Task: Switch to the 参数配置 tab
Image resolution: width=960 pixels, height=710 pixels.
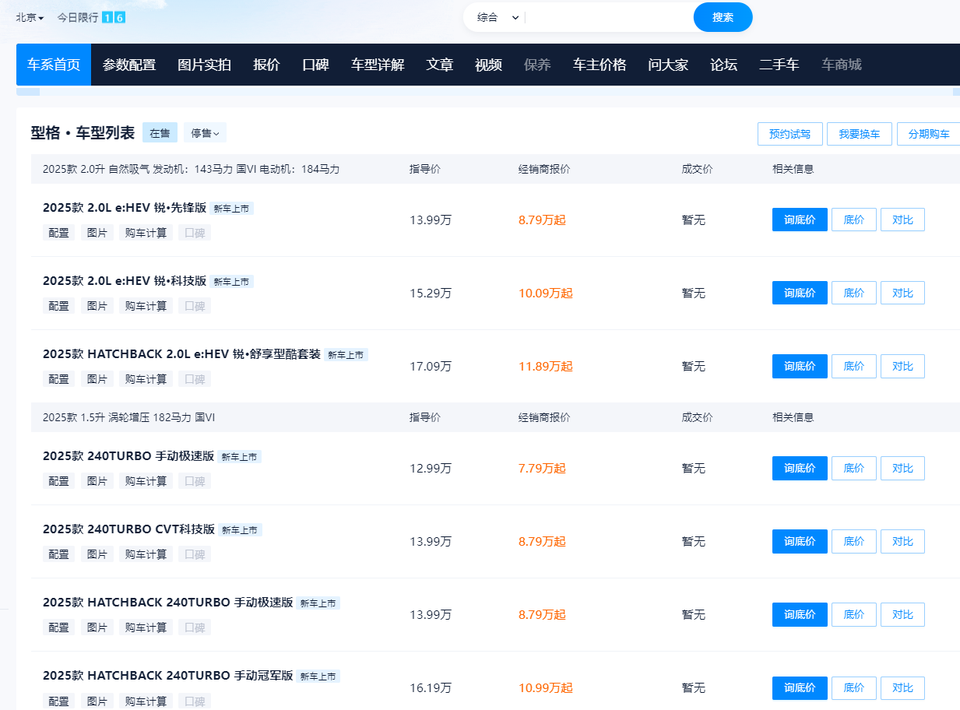Action: point(129,65)
